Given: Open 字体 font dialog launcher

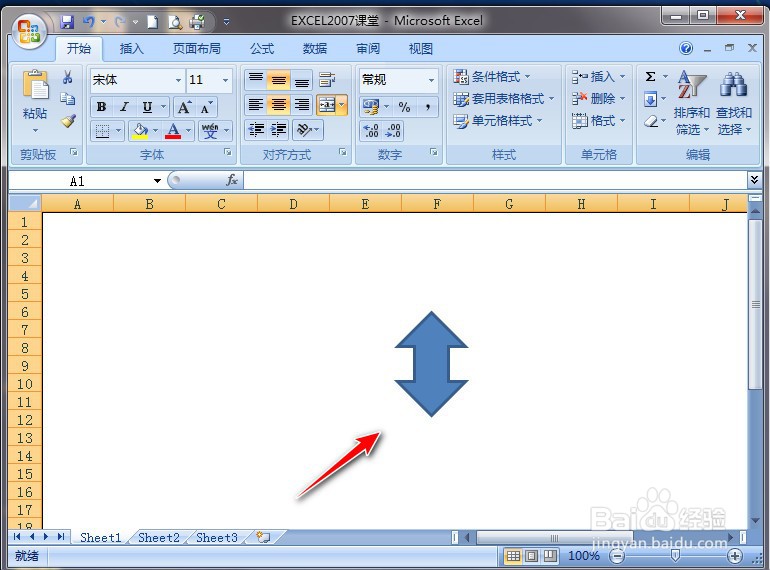Looking at the screenshot, I should pyautogui.click(x=228, y=152).
